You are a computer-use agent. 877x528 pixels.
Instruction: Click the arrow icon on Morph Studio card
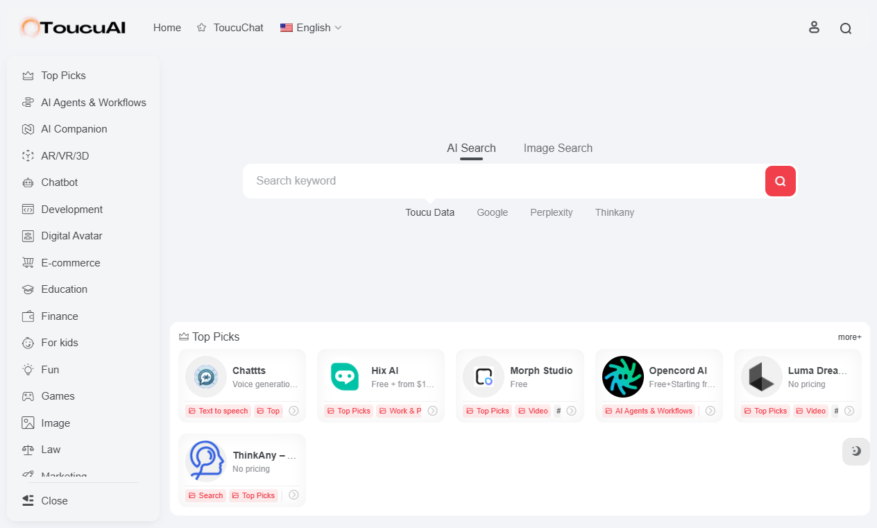point(571,411)
